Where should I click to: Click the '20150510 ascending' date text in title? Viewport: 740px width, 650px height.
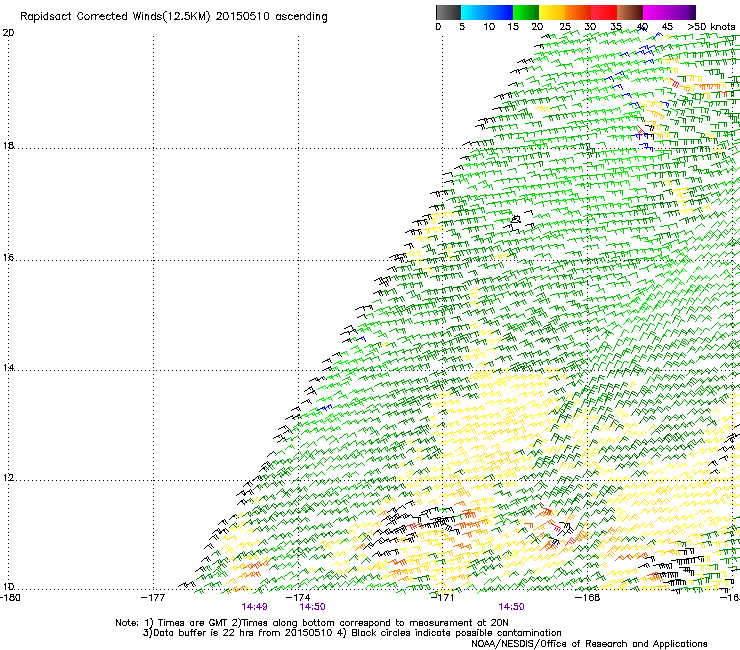pos(271,17)
